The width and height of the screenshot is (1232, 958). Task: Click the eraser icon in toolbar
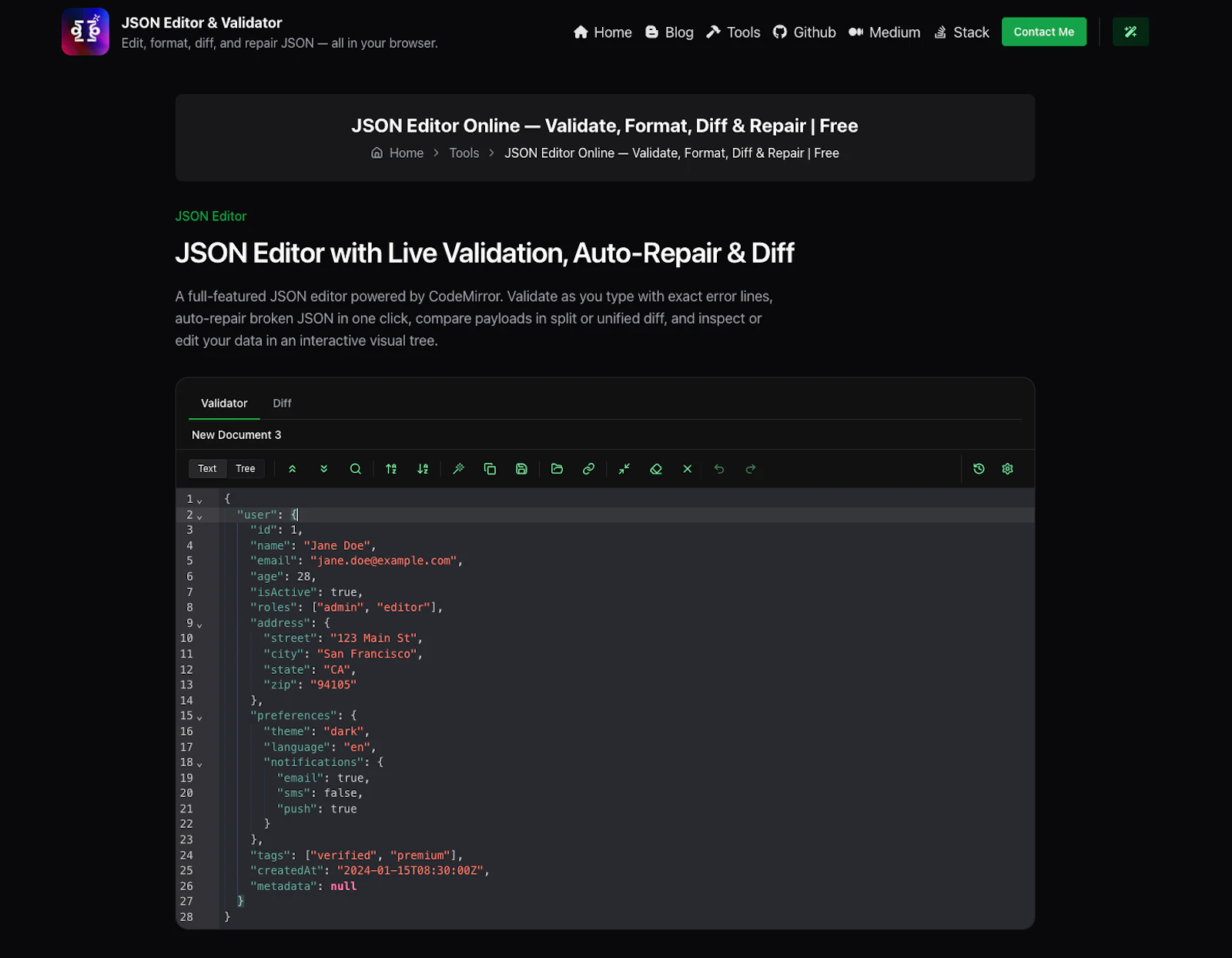click(x=656, y=469)
